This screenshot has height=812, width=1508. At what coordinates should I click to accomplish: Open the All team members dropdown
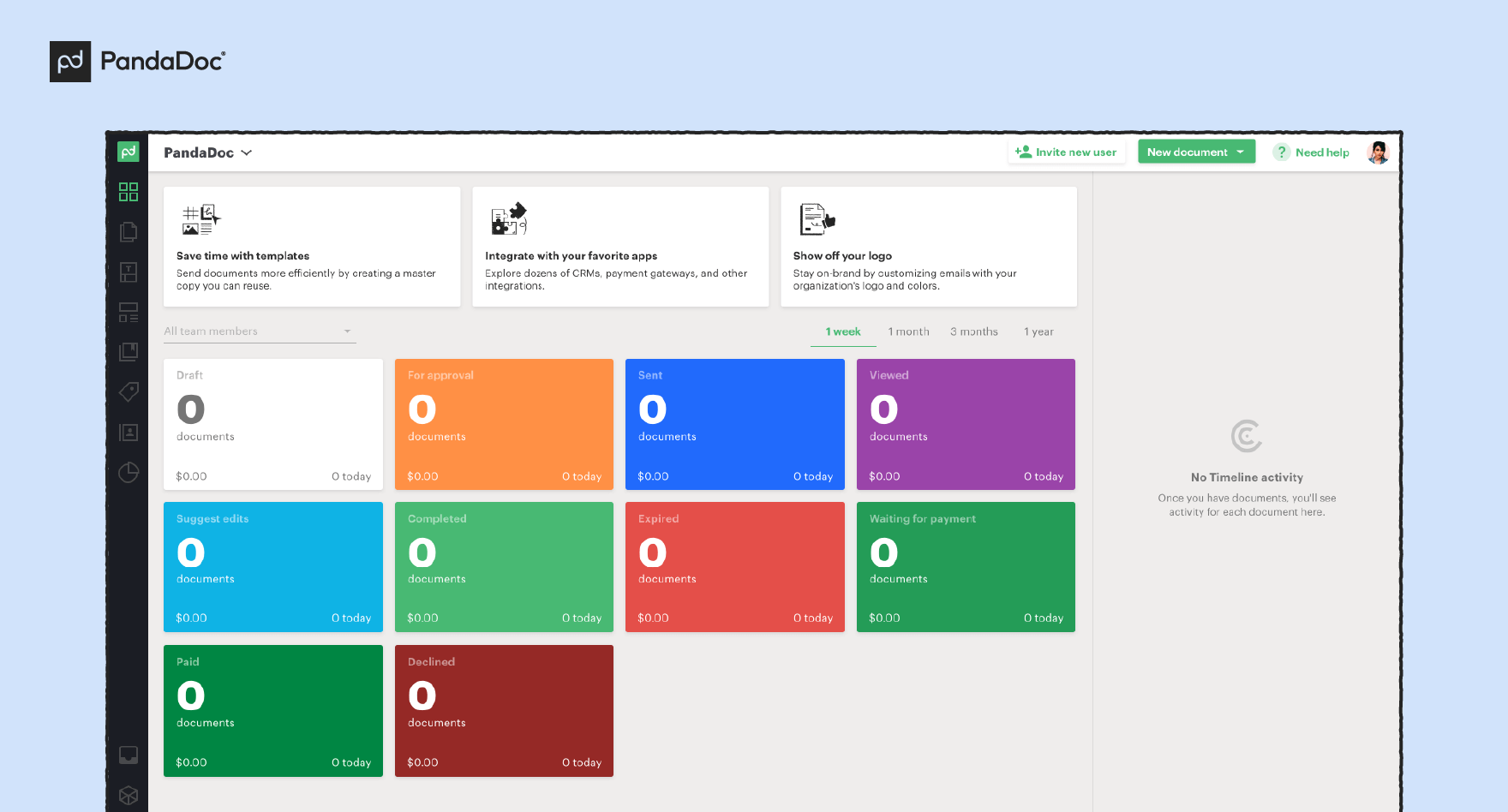[259, 331]
